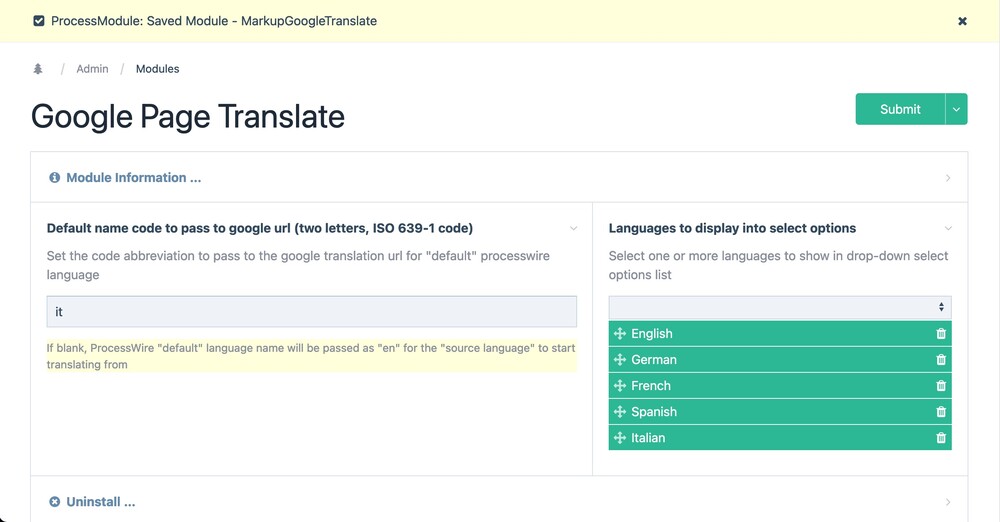
Task: Open the Submit button dropdown arrow
Action: point(956,109)
